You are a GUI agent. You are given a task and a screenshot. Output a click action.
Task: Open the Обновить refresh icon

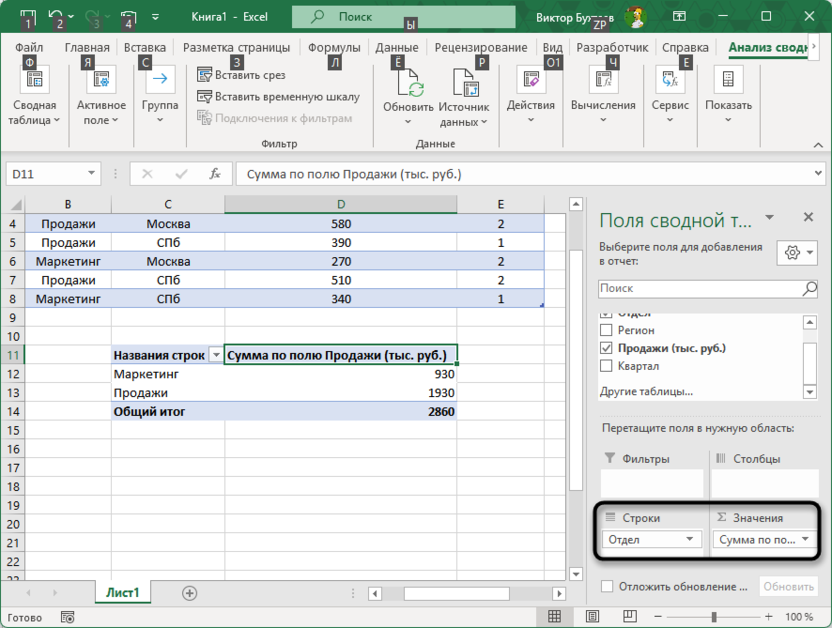408,84
